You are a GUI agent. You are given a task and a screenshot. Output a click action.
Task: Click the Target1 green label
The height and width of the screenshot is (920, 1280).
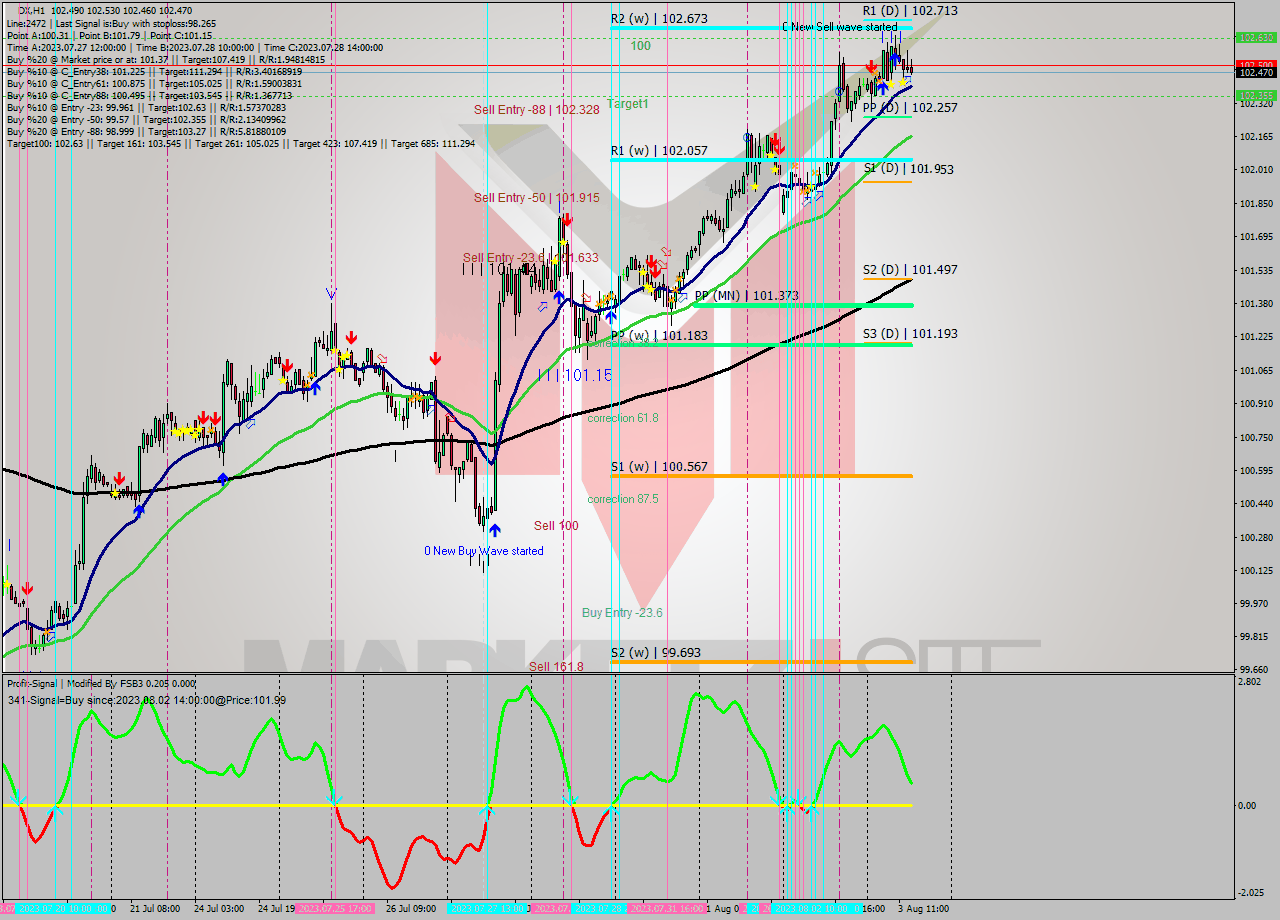point(627,103)
